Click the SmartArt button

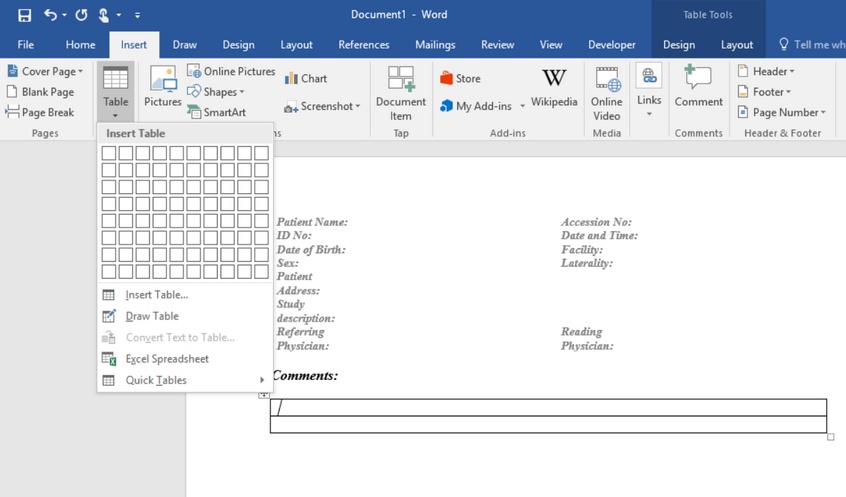pos(216,112)
